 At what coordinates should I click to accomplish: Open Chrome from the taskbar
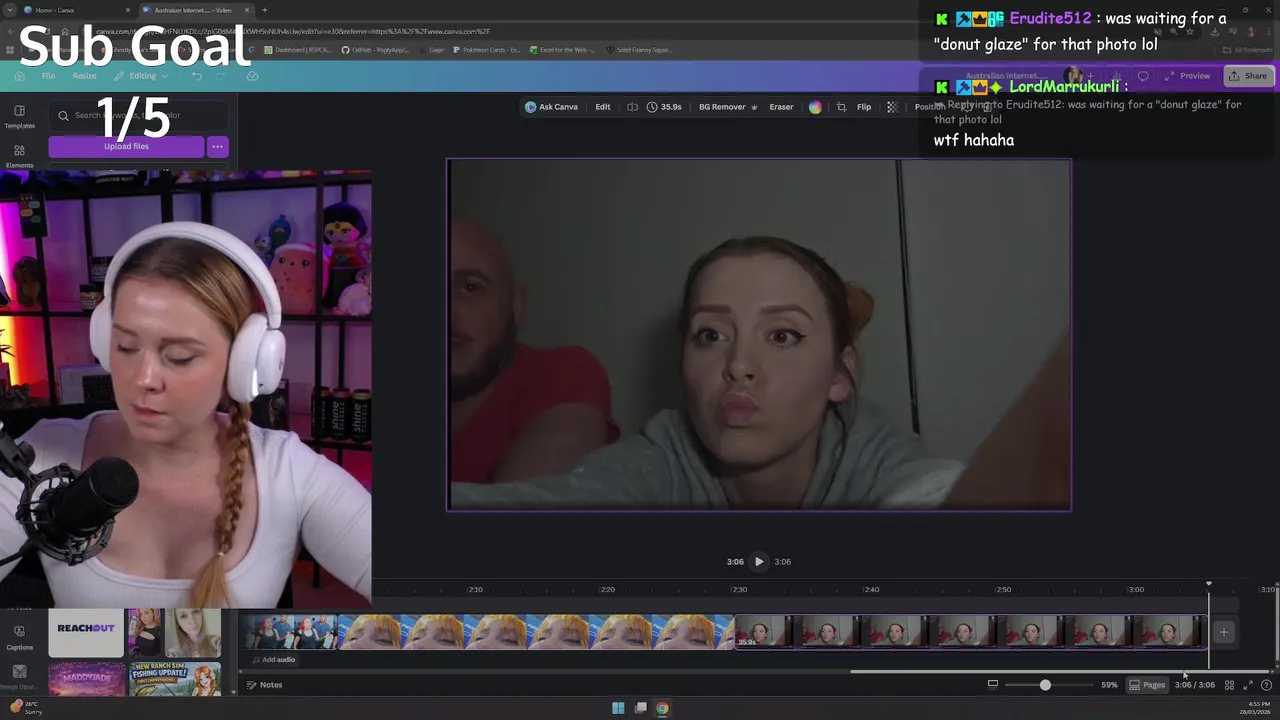(662, 708)
